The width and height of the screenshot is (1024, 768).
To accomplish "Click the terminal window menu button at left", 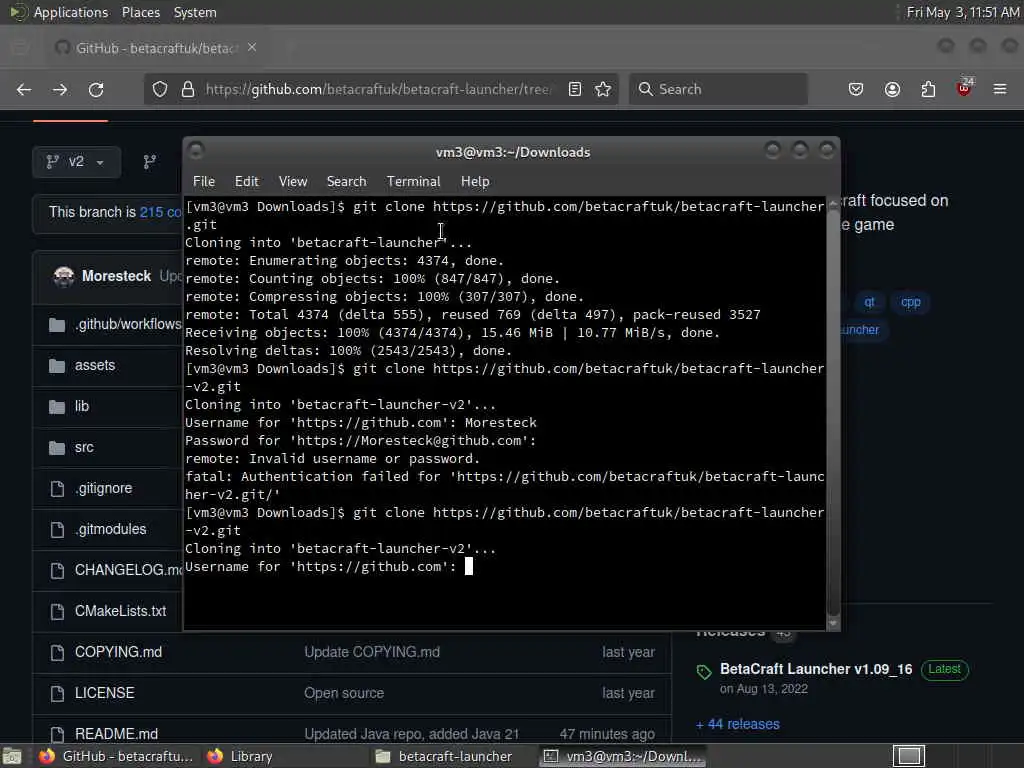I will pyautogui.click(x=196, y=151).
